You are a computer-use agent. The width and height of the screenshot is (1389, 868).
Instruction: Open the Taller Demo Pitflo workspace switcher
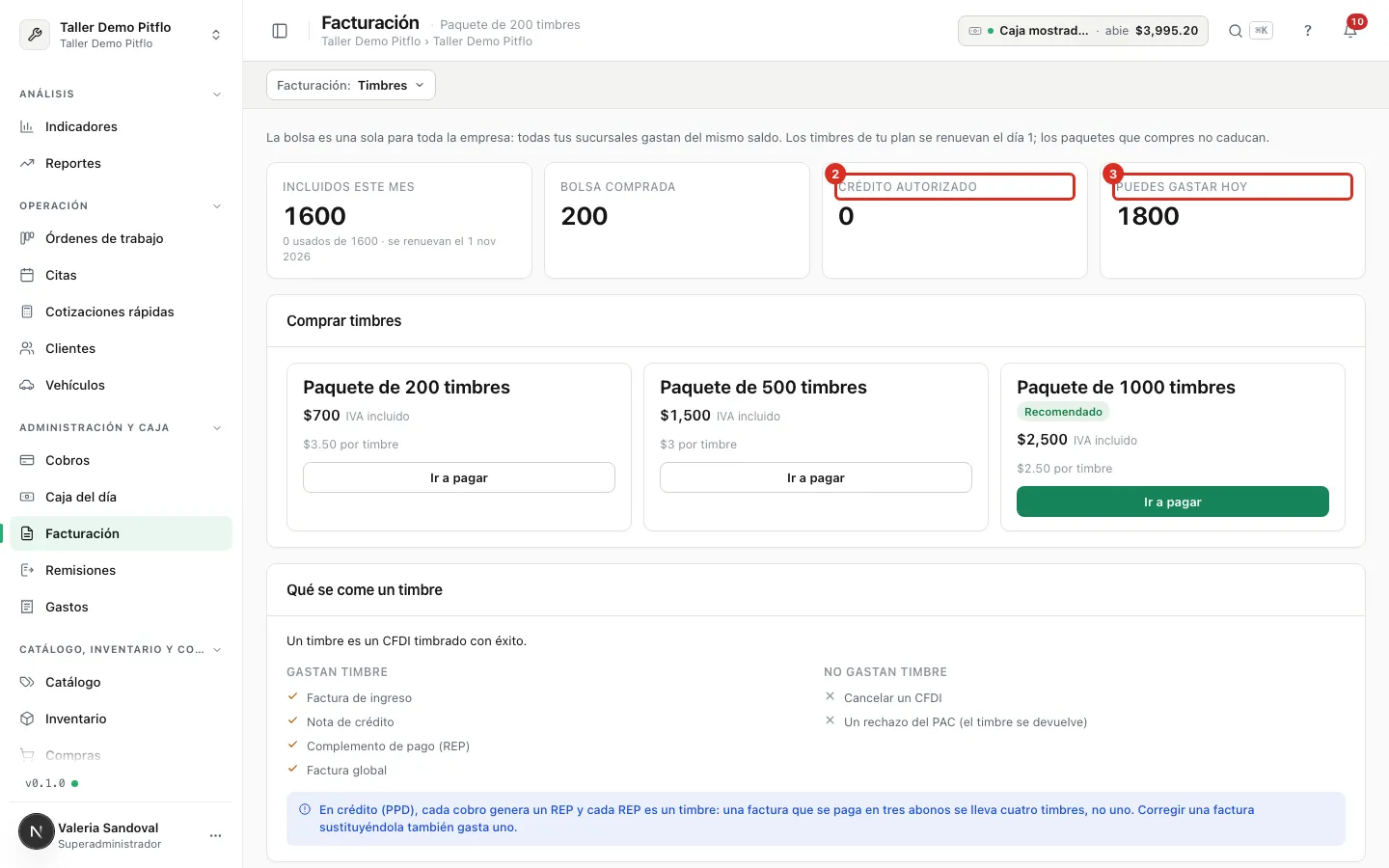pos(122,35)
